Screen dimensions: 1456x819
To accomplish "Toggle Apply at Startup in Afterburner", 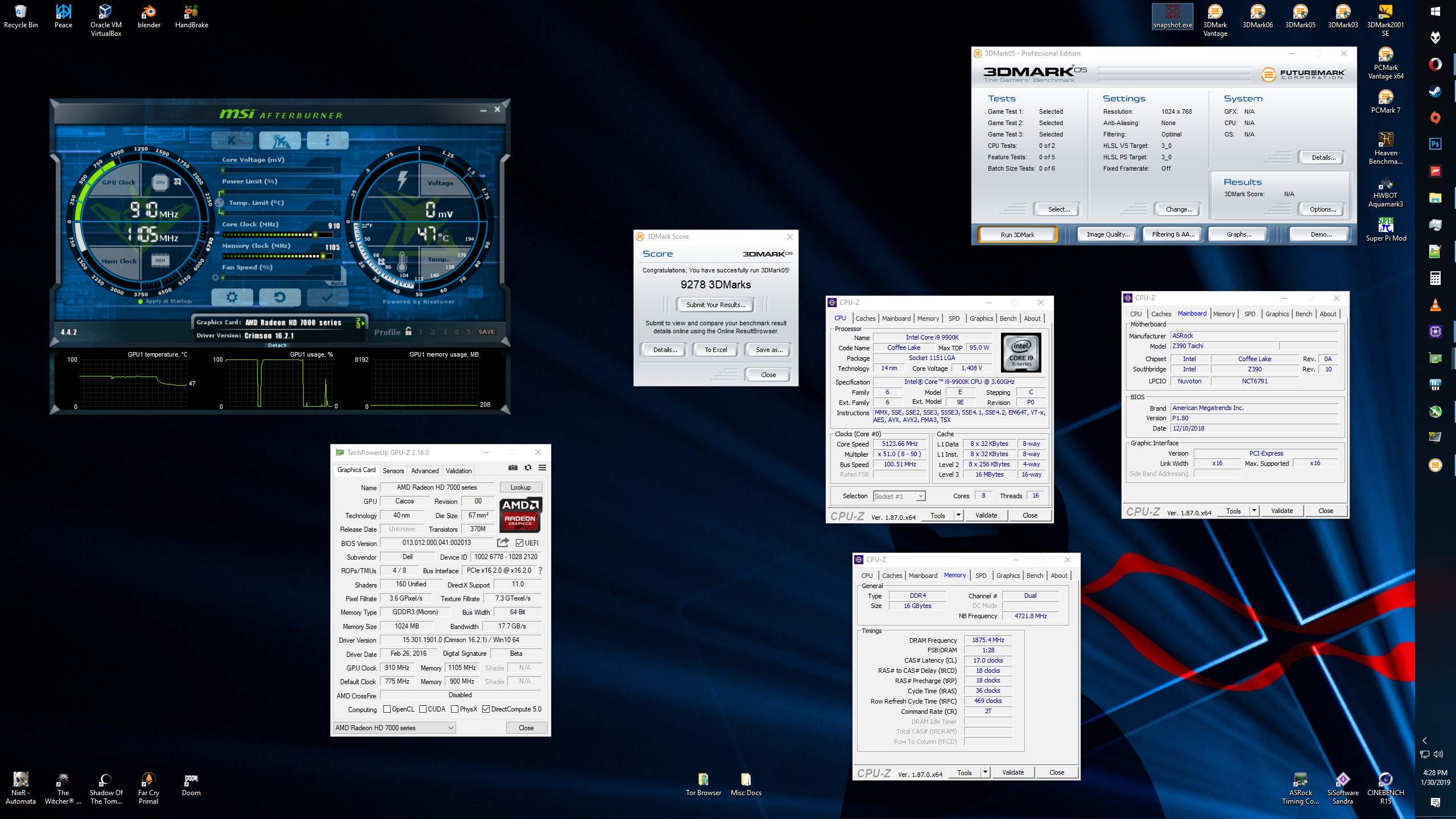I will (x=165, y=301).
